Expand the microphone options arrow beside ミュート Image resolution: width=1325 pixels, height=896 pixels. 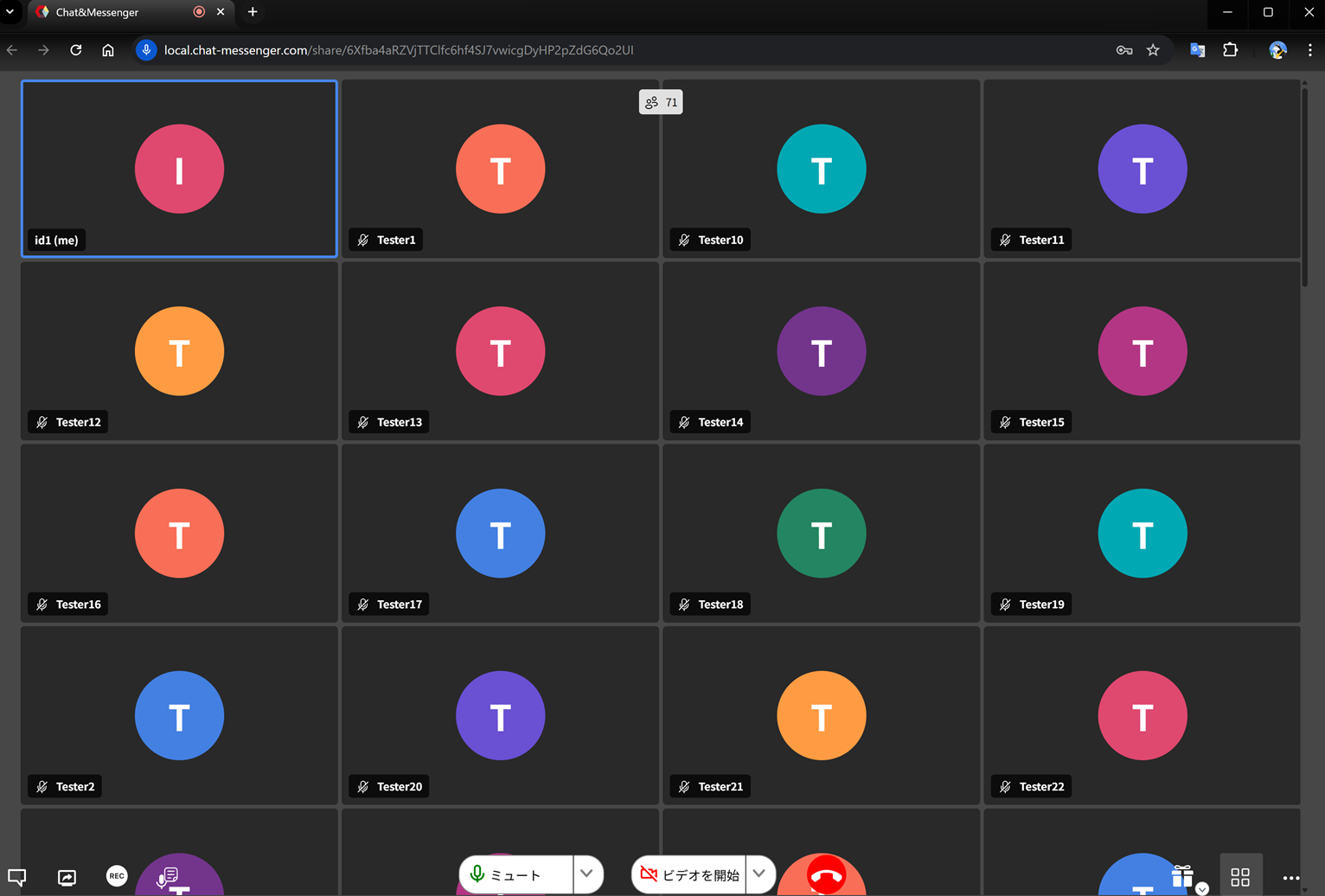pyautogui.click(x=587, y=874)
